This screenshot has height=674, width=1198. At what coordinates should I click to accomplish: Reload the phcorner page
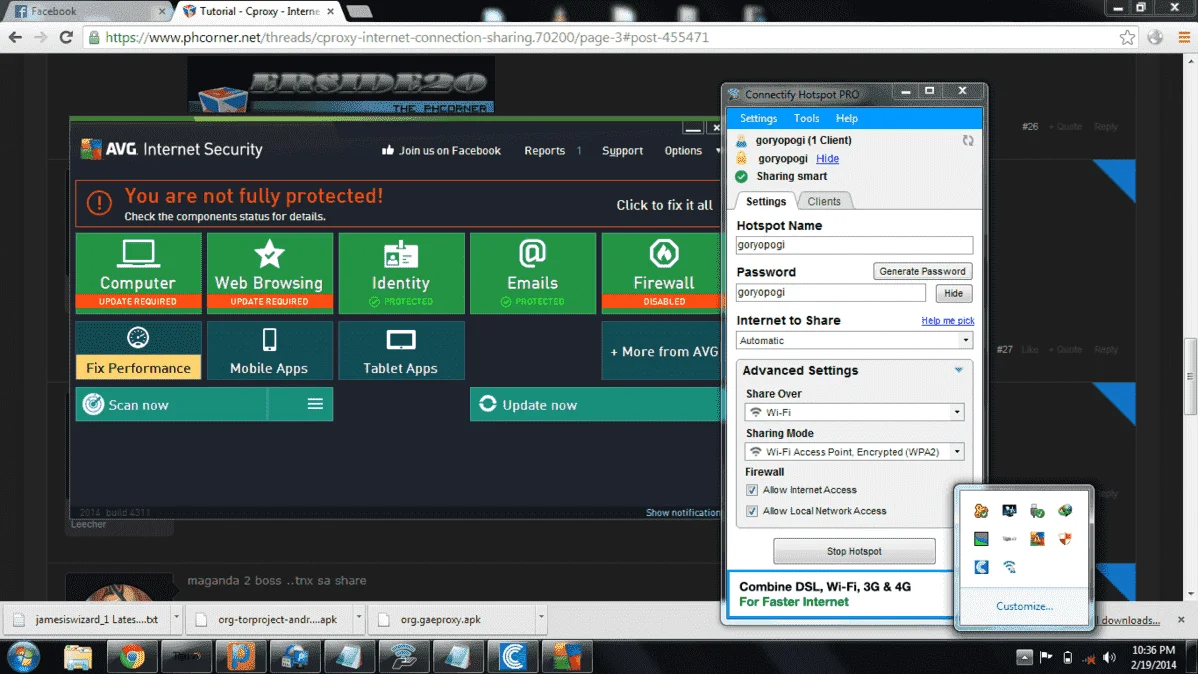[x=66, y=37]
